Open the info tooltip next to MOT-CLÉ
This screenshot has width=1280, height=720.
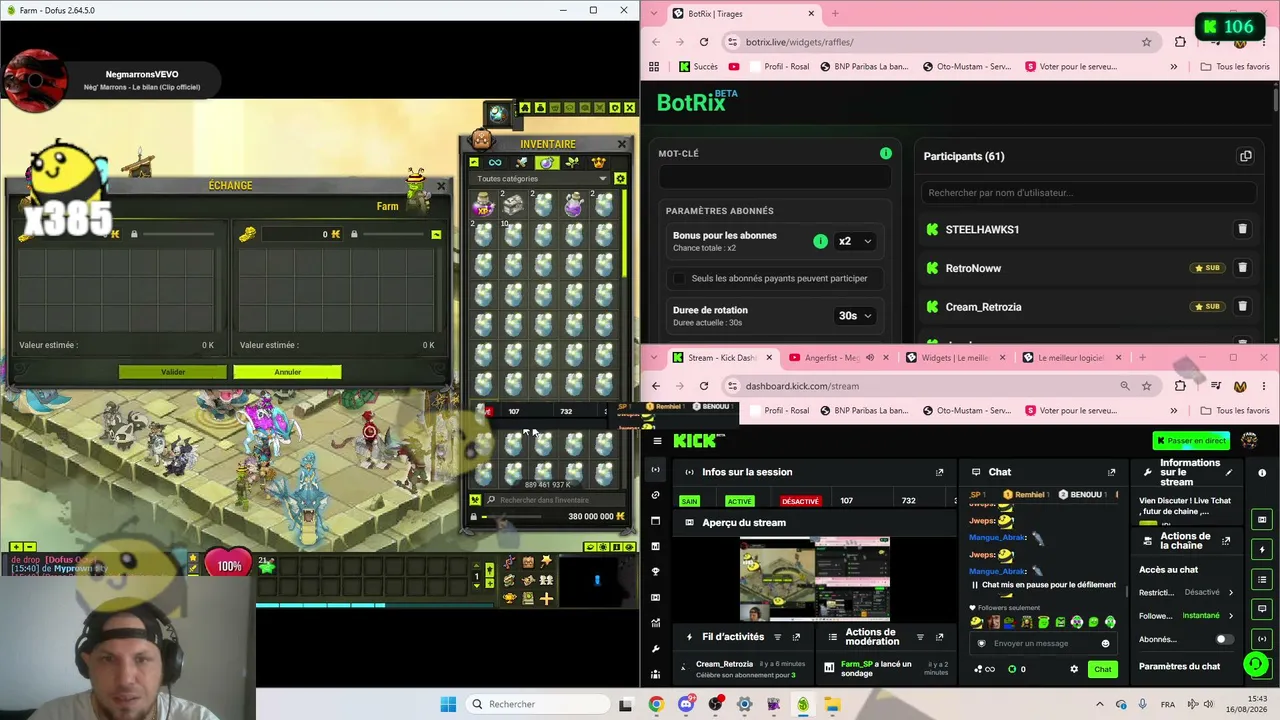coord(885,153)
